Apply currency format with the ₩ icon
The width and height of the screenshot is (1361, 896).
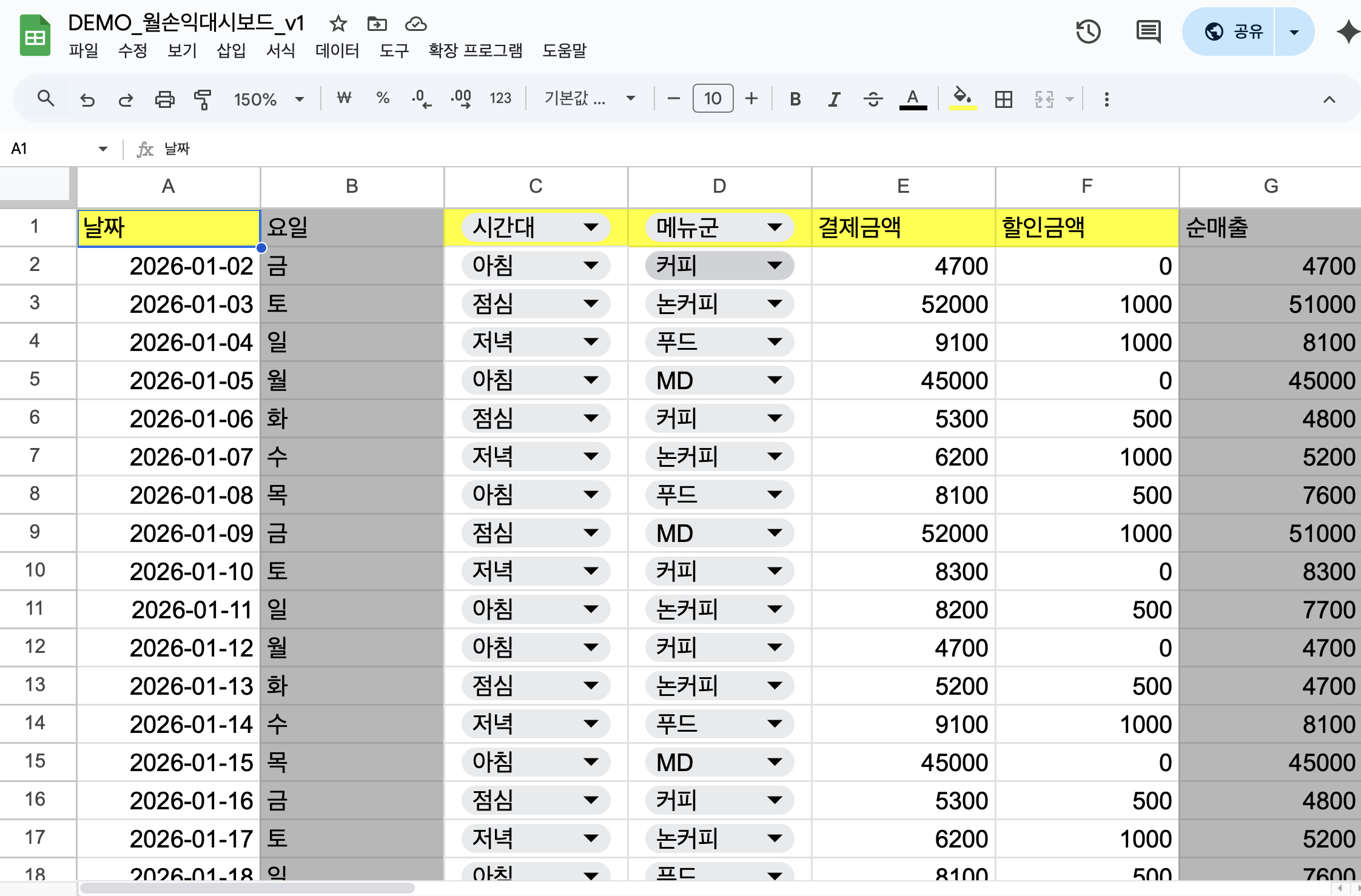tap(344, 98)
